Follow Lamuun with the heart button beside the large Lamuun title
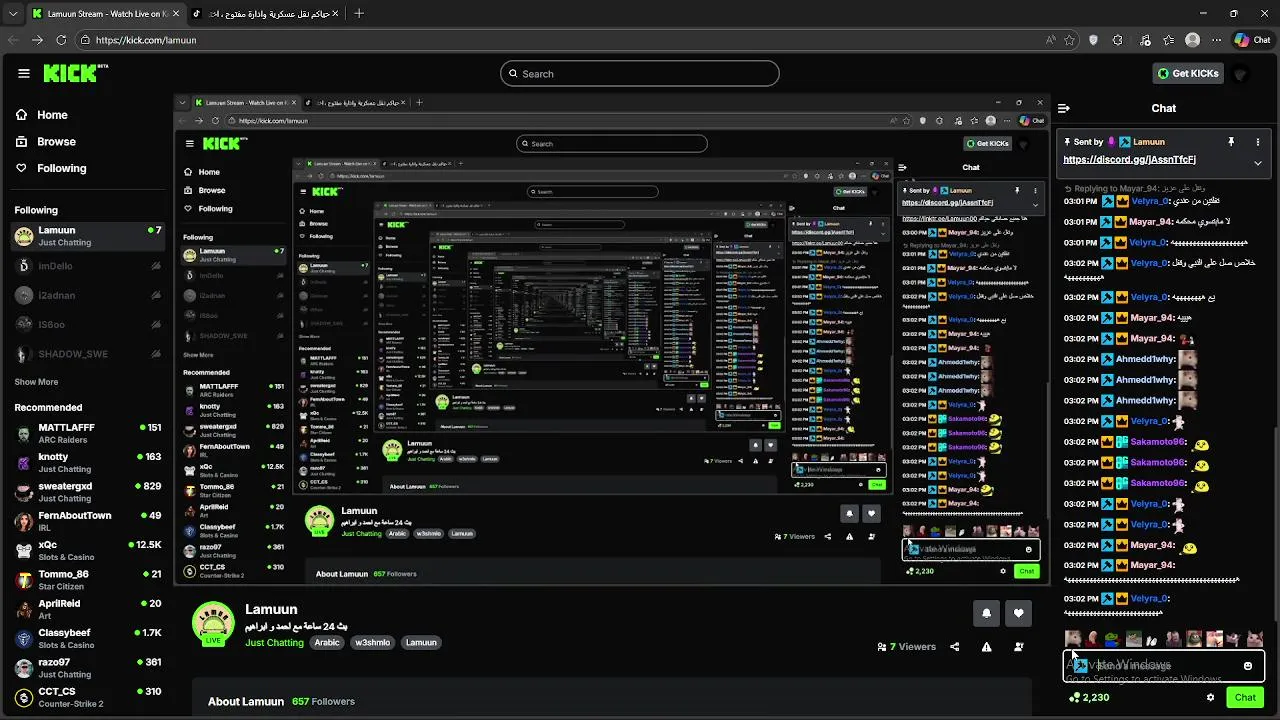1280x720 pixels. [x=1018, y=613]
